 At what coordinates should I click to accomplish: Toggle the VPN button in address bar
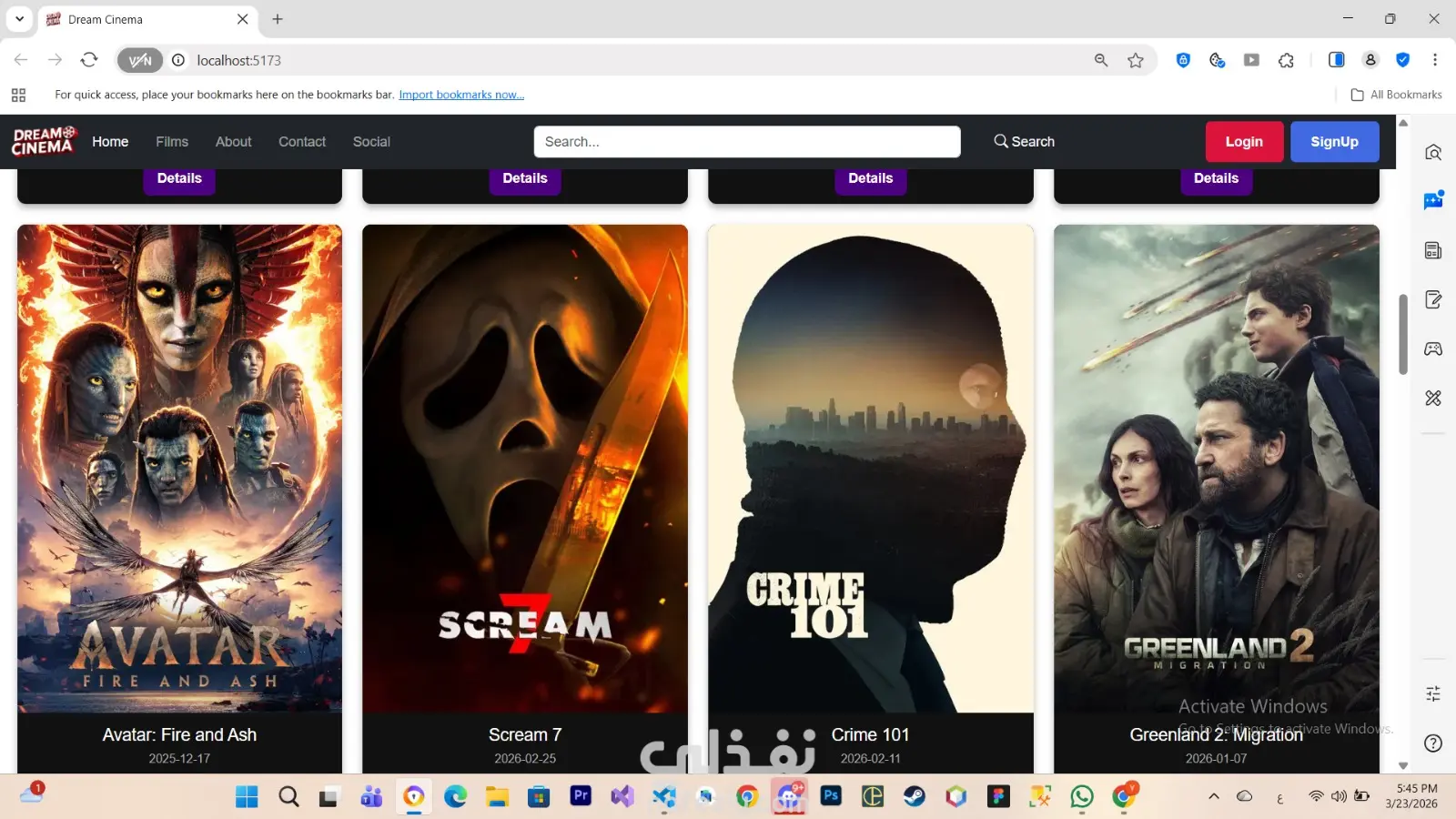[x=140, y=60]
